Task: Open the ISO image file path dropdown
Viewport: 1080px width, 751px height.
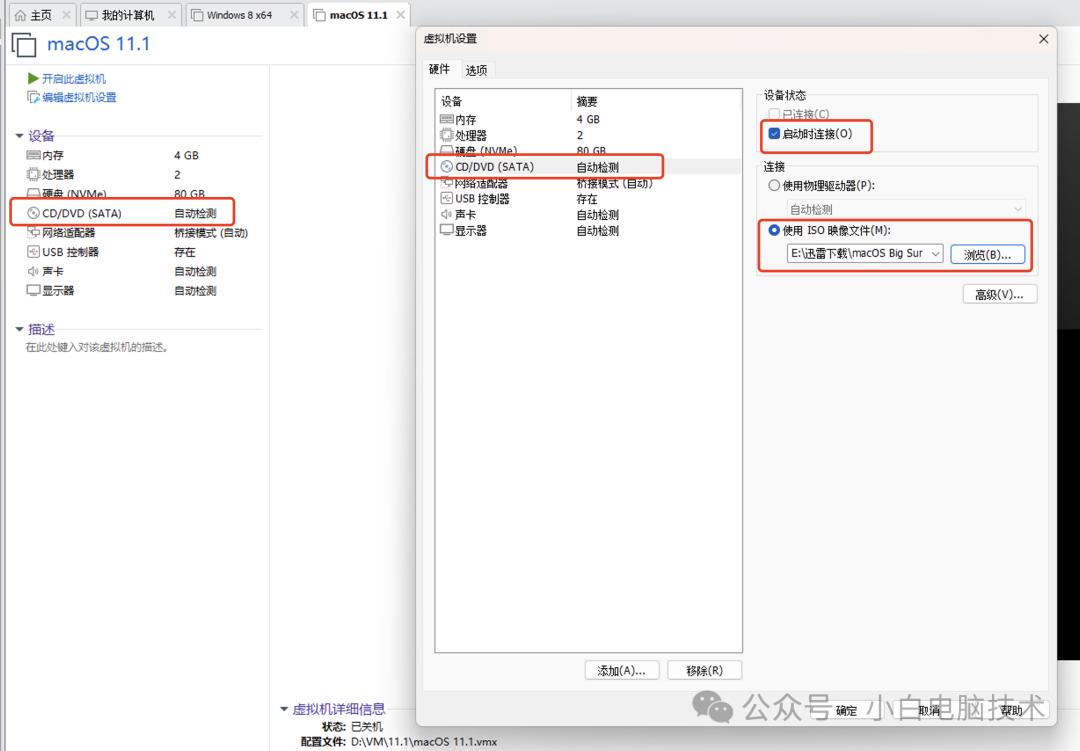Action: tap(937, 254)
